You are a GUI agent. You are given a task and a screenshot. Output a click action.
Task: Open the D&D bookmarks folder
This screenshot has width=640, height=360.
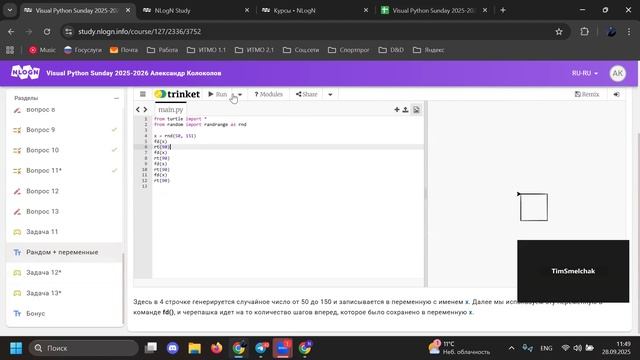(x=391, y=50)
